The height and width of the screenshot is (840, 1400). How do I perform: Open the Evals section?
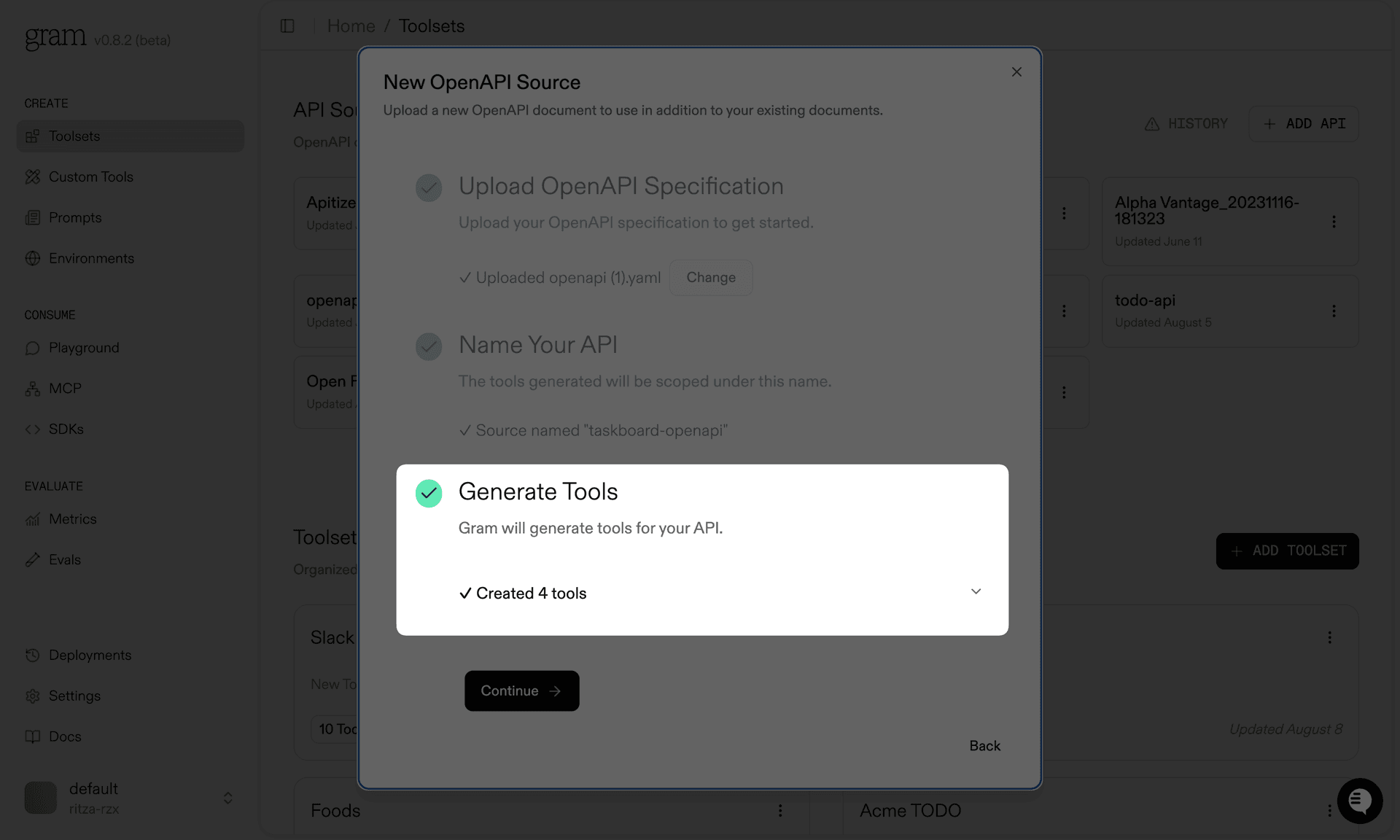point(64,559)
